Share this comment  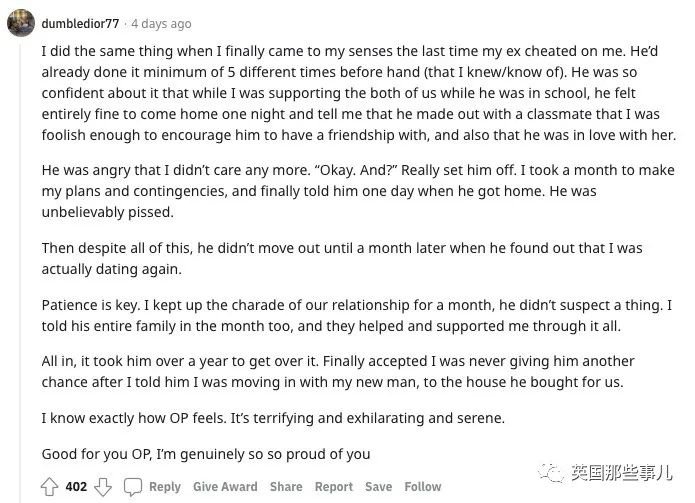286,487
